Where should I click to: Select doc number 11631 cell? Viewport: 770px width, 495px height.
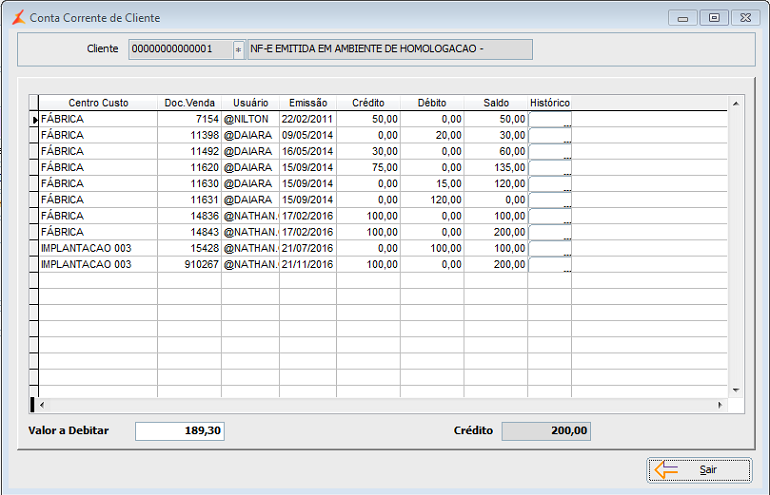pos(190,200)
